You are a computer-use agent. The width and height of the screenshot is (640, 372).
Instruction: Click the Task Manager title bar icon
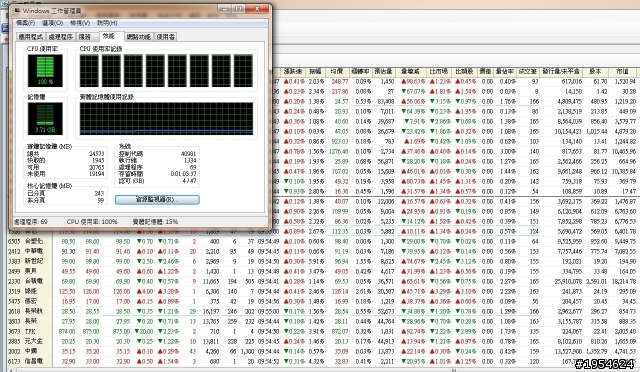tap(17, 10)
